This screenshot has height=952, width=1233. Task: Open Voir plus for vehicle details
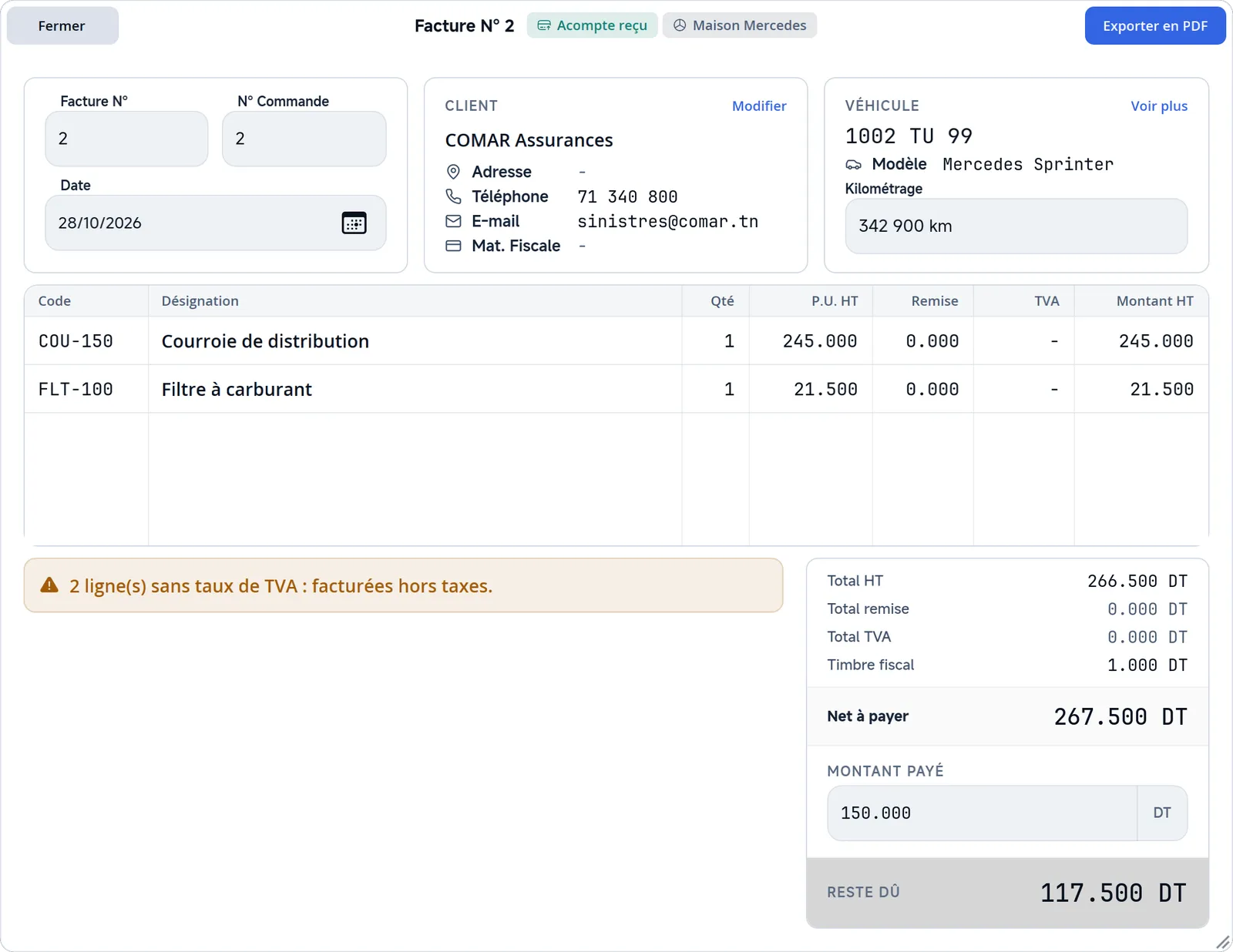coord(1159,106)
